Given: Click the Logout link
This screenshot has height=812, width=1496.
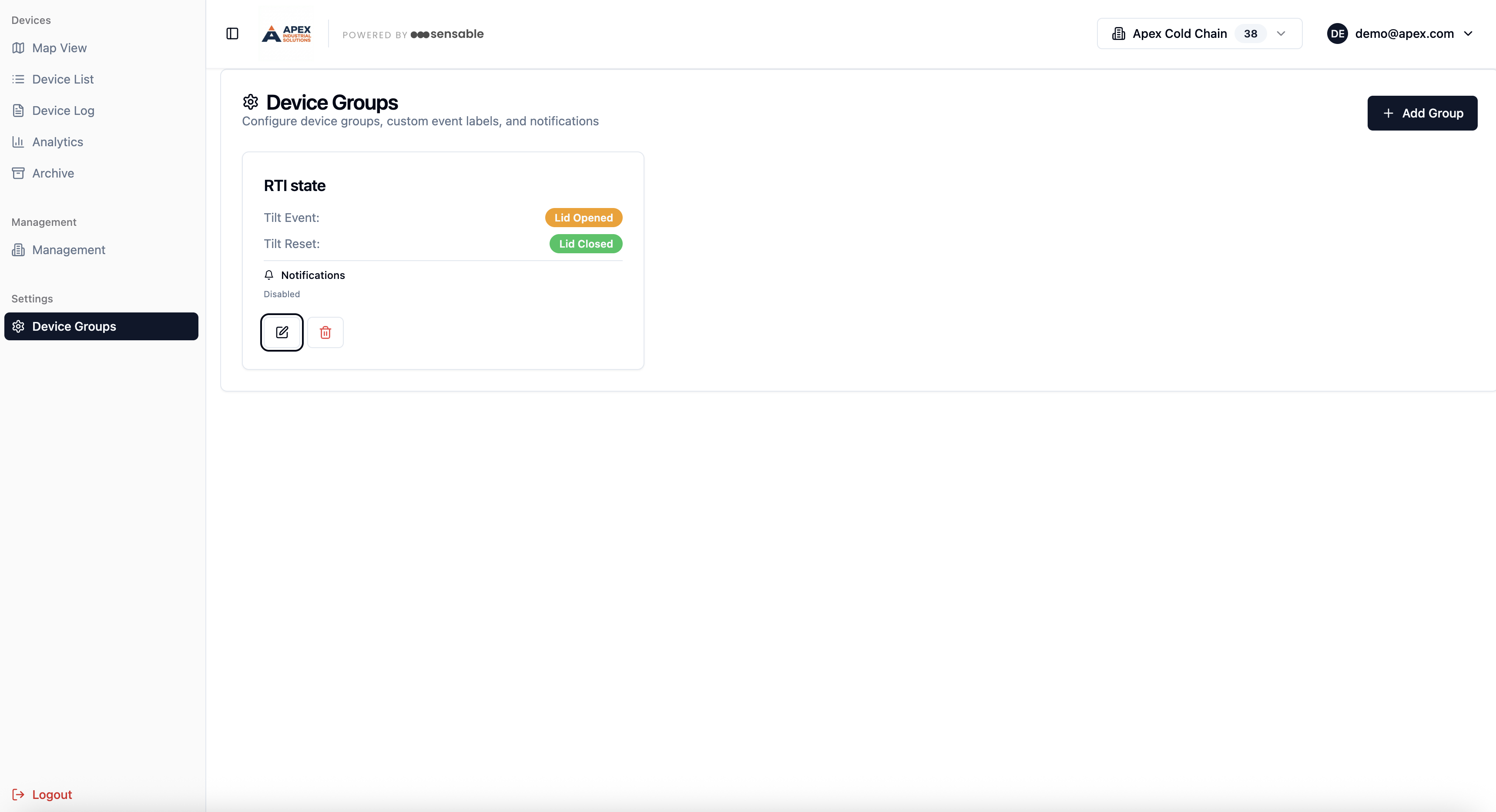Looking at the screenshot, I should click(52, 794).
